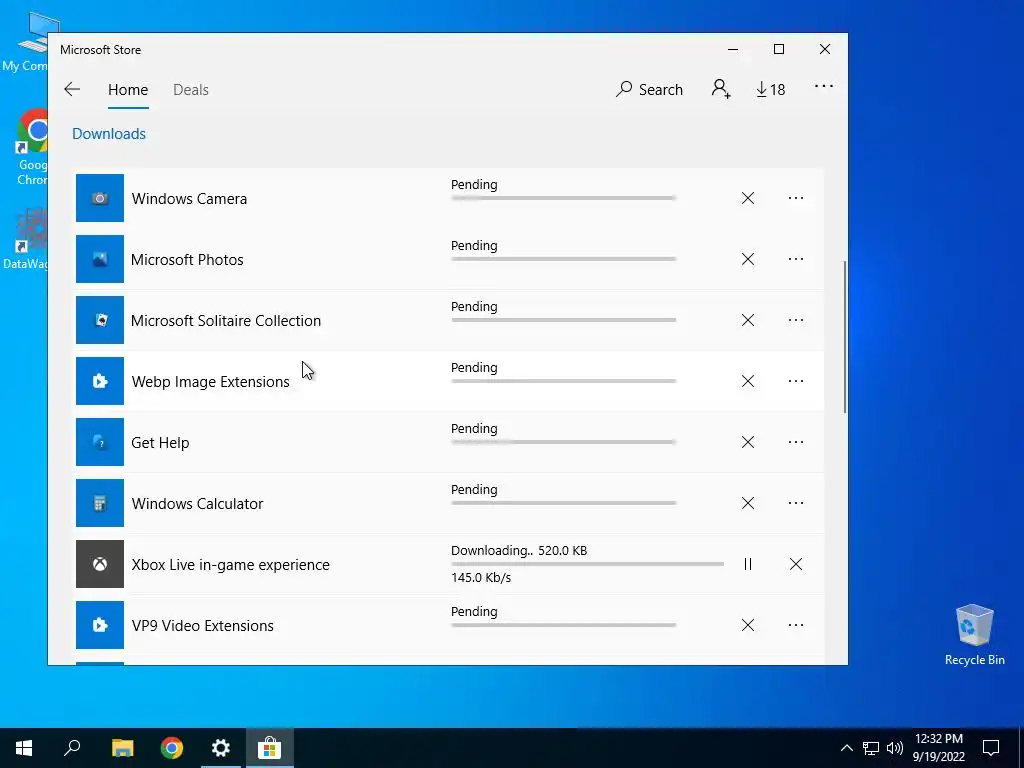Select the Windows Calculator app name
The width and height of the screenshot is (1024, 768).
pos(197,504)
